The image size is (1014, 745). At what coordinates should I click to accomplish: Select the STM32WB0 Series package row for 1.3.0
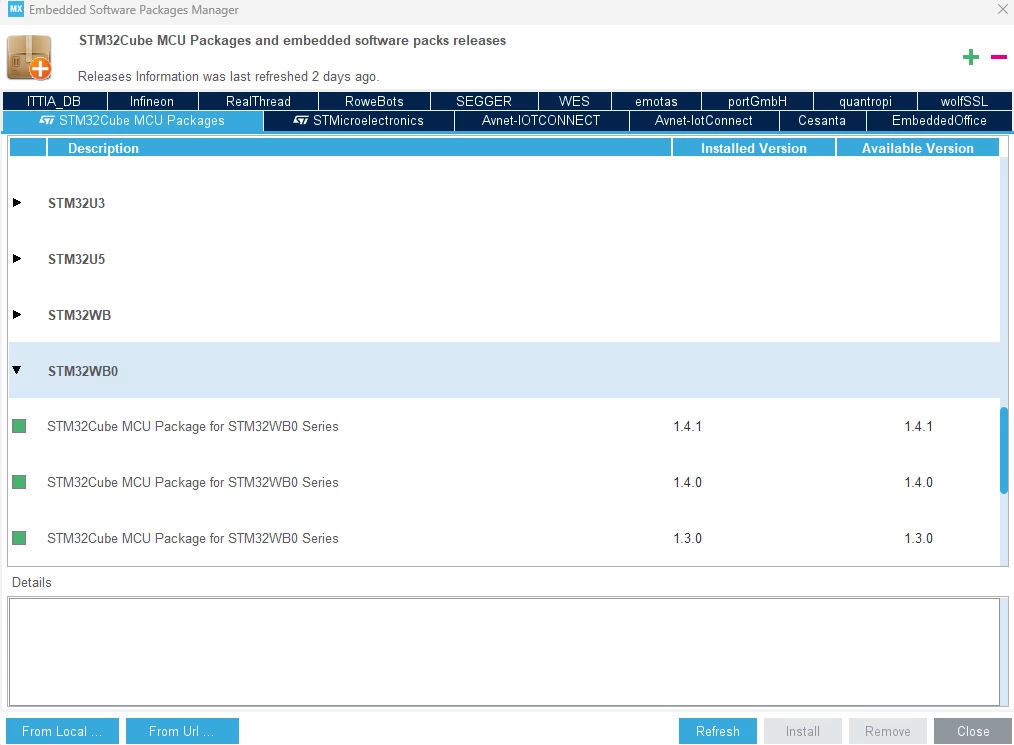tap(504, 538)
